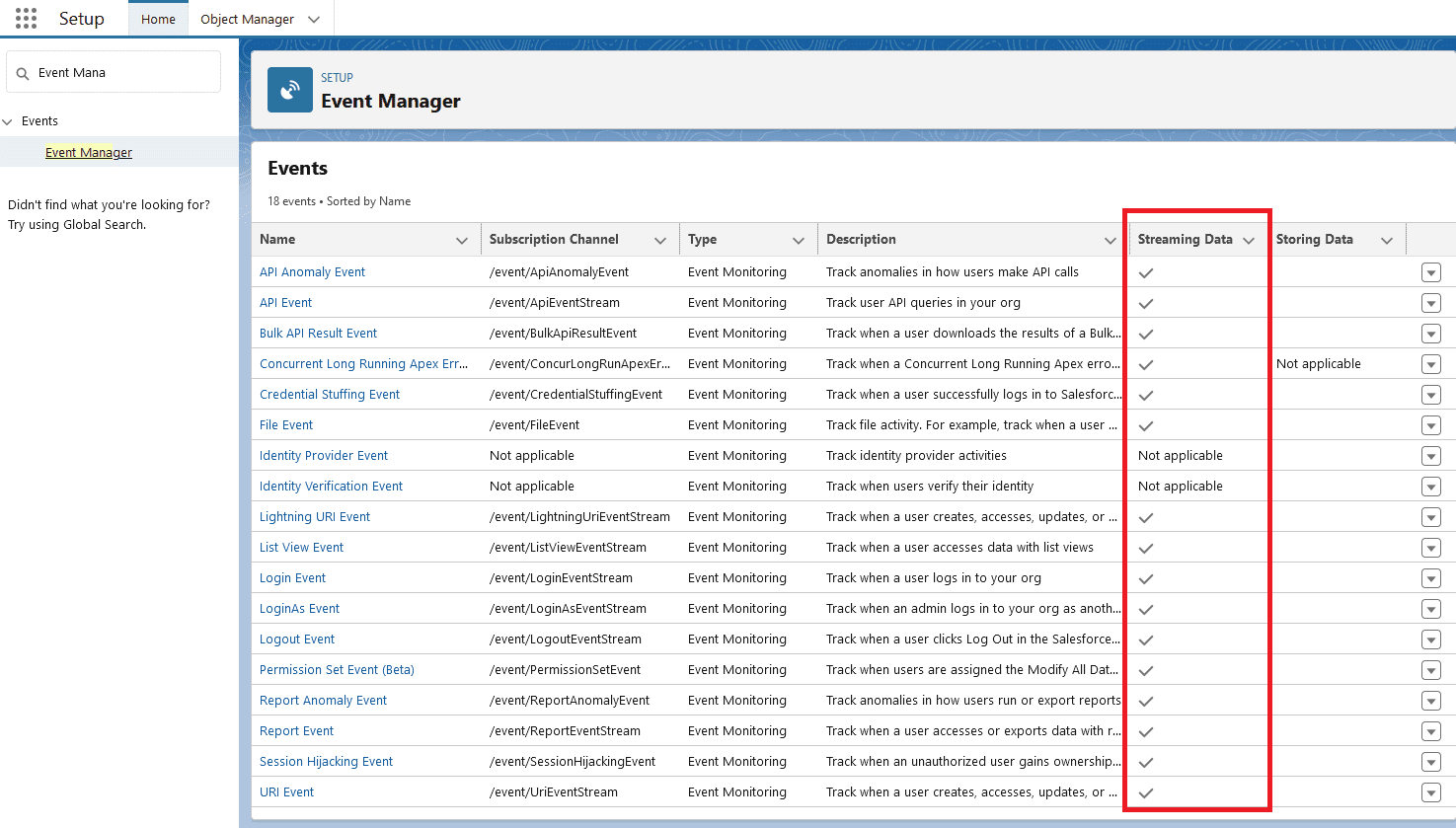Open the Name column header menu chevron
Viewport: 1456px width, 828px height.
point(462,241)
